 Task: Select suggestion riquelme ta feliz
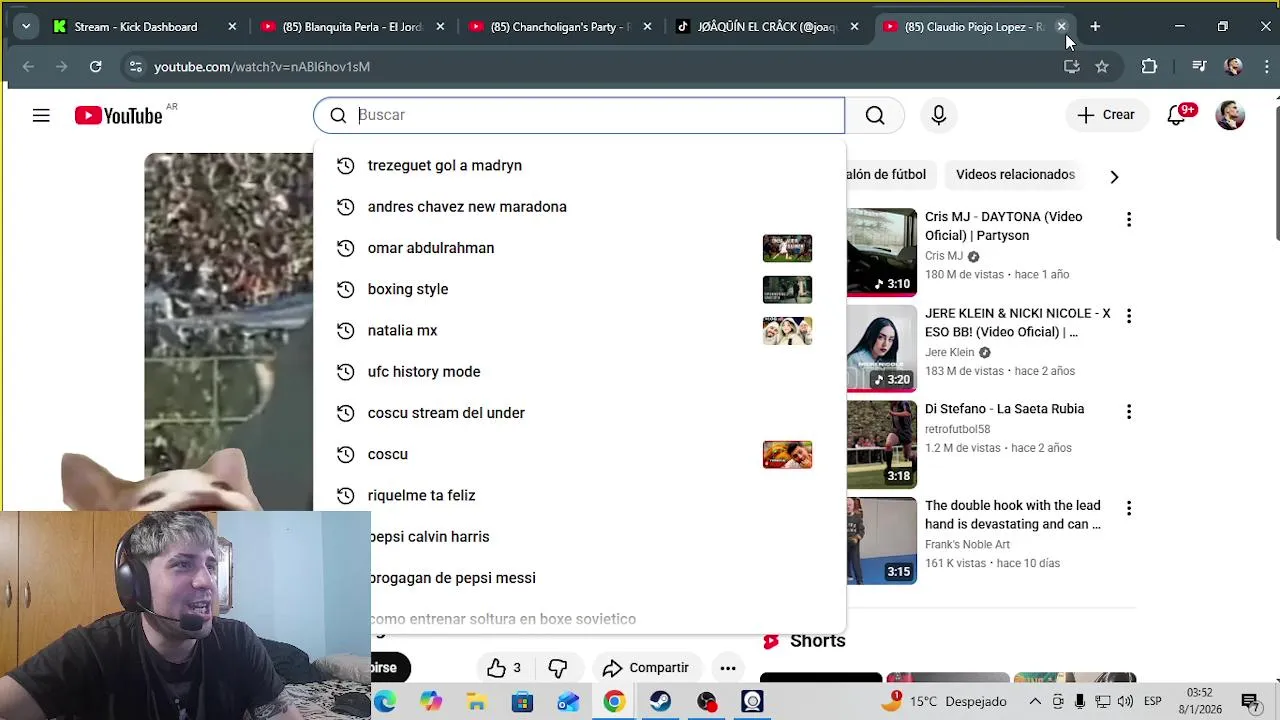pyautogui.click(x=579, y=495)
